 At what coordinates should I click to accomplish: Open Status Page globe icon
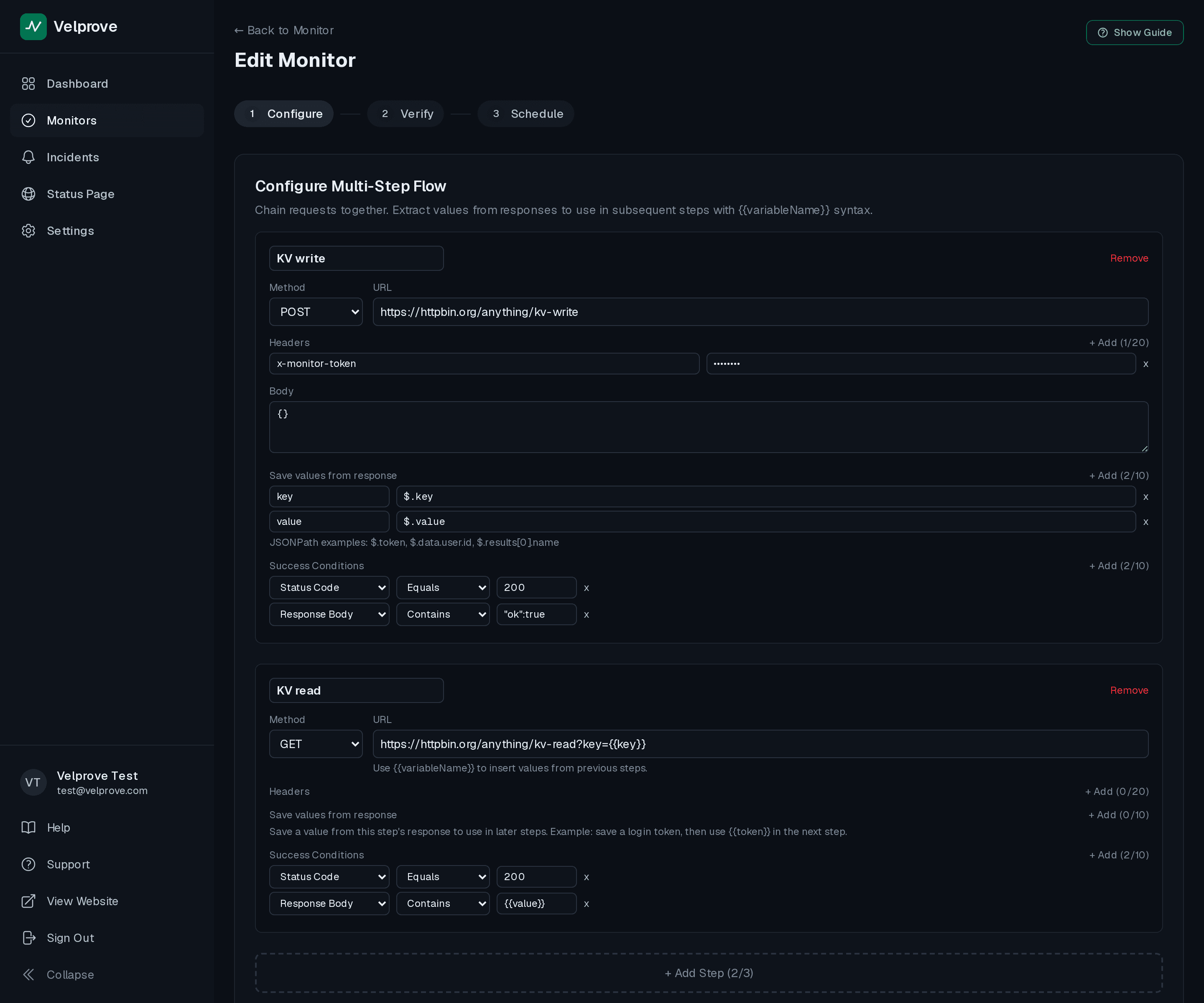tap(29, 194)
